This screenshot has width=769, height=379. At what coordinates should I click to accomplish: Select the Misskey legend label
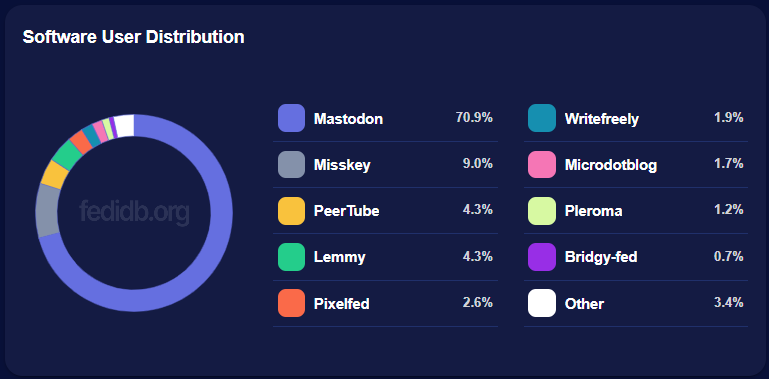tap(342, 165)
